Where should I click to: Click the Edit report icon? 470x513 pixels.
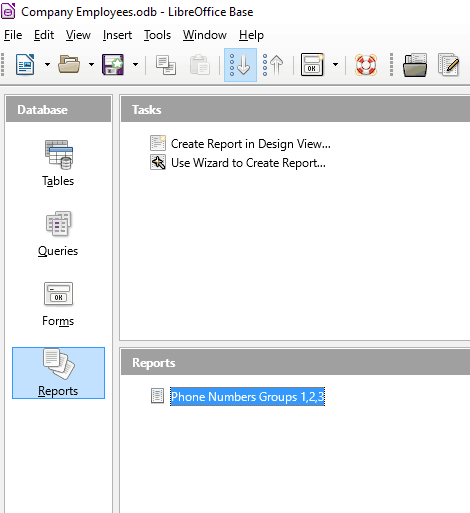tap(449, 65)
